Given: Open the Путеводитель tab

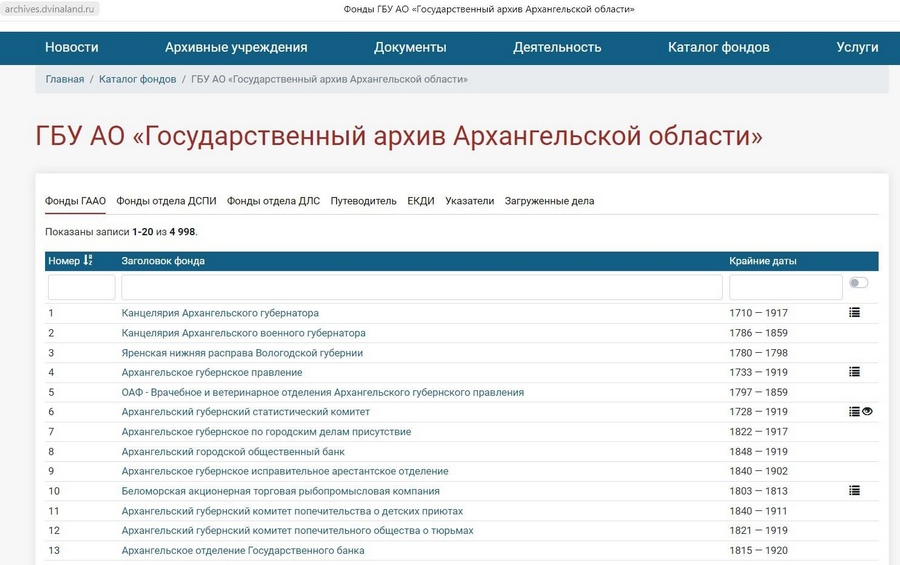Looking at the screenshot, I should click(363, 201).
